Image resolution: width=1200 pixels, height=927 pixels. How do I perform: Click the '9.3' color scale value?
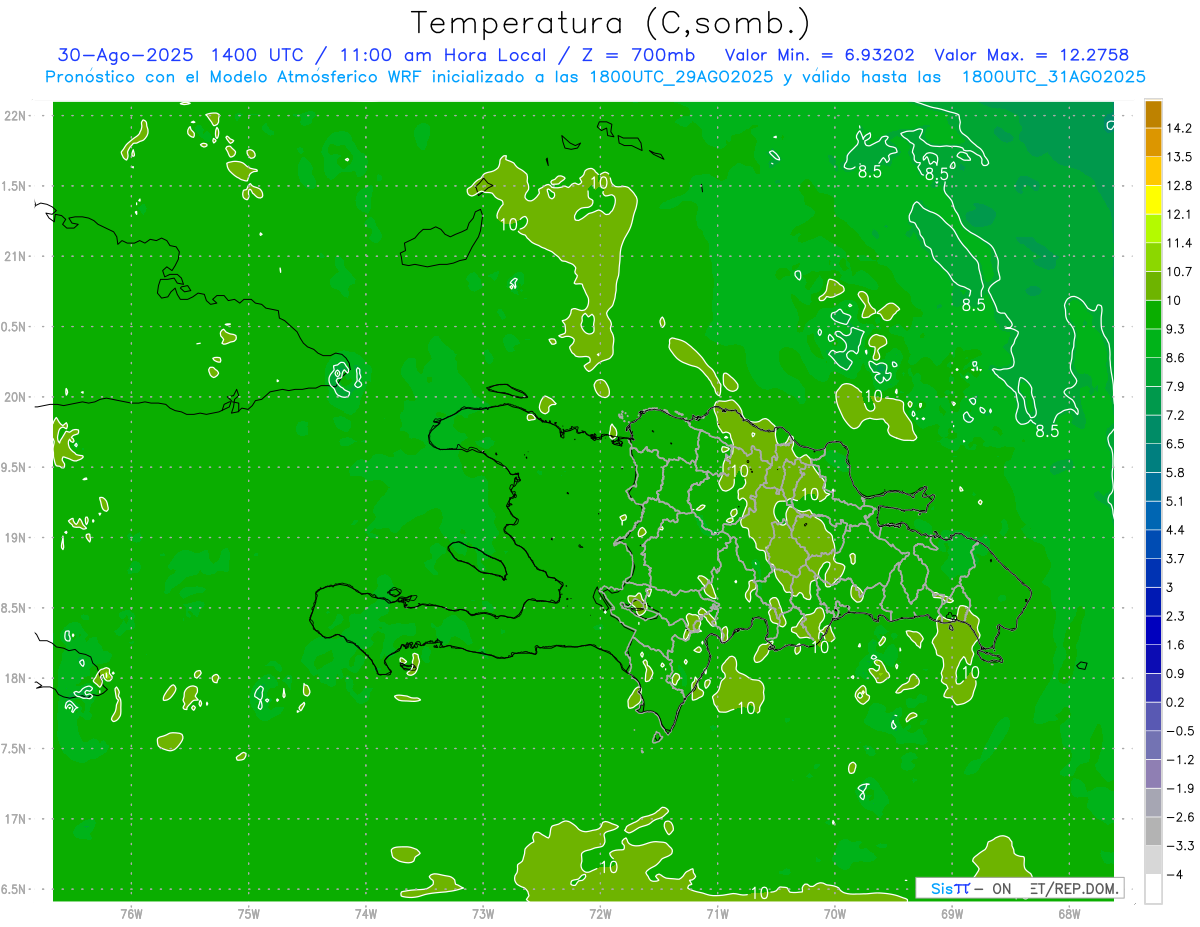[1175, 329]
